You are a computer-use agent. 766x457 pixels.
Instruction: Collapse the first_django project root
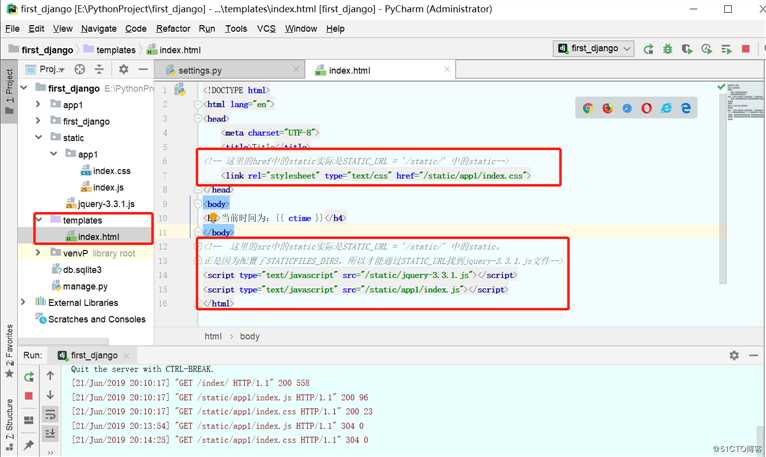point(24,88)
